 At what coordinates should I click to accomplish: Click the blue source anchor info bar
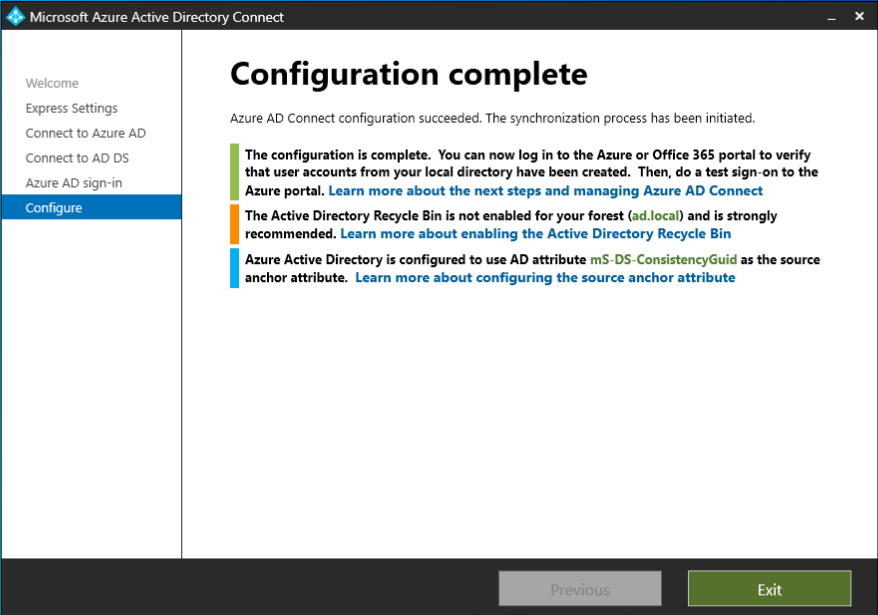point(234,268)
